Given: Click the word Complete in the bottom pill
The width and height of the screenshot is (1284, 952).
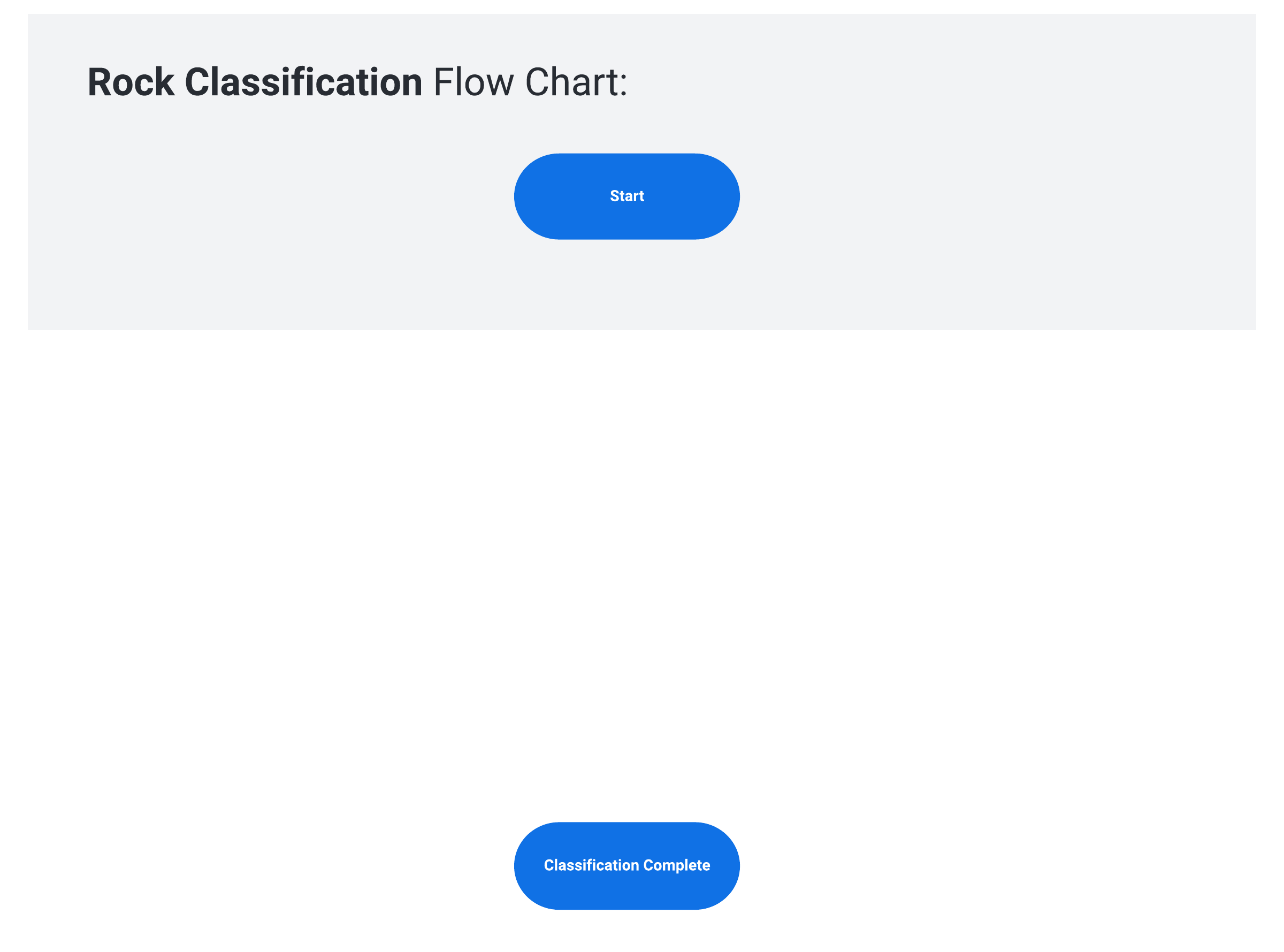Looking at the screenshot, I should (x=676, y=865).
